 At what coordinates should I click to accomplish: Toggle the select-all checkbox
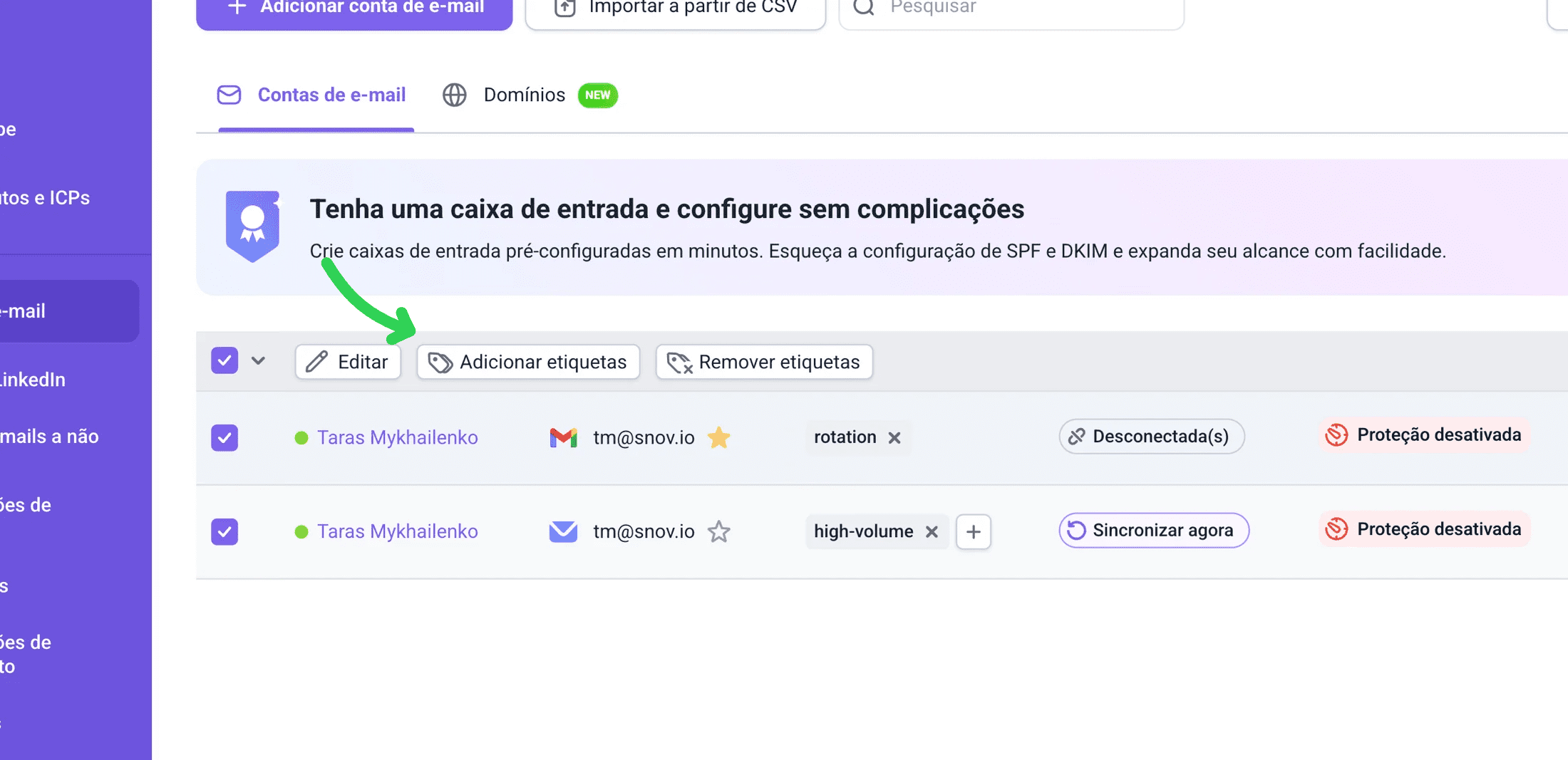click(x=225, y=361)
